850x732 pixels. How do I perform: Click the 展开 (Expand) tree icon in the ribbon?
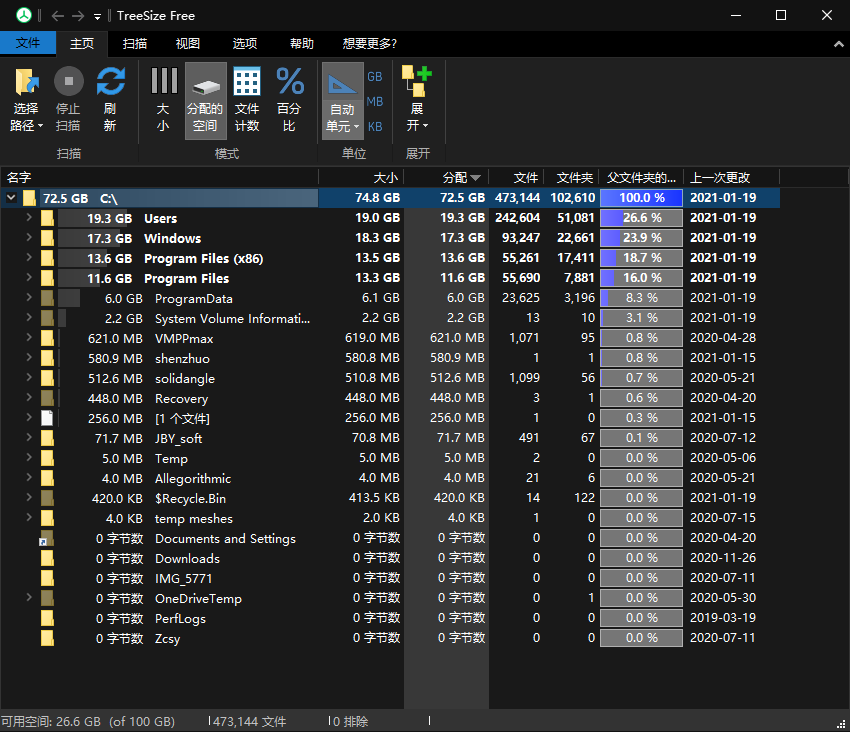pos(416,82)
